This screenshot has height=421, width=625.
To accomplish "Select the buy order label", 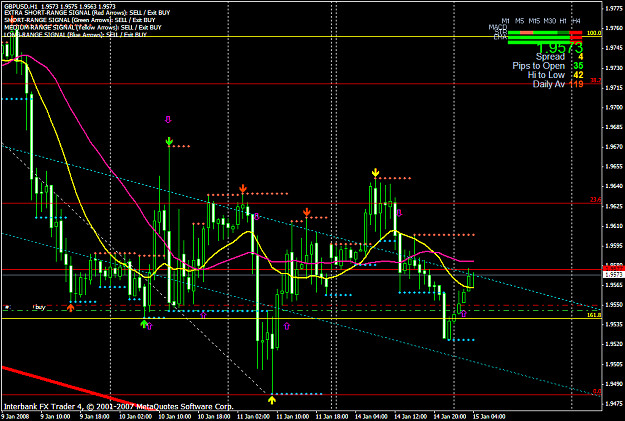I will [x=39, y=307].
